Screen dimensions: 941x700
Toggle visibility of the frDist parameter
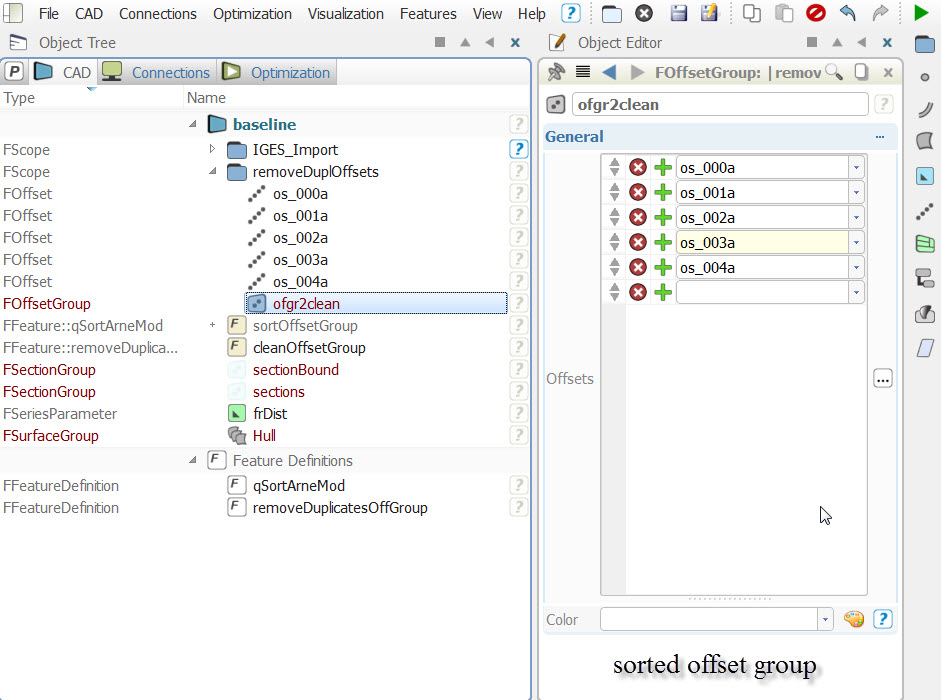237,413
